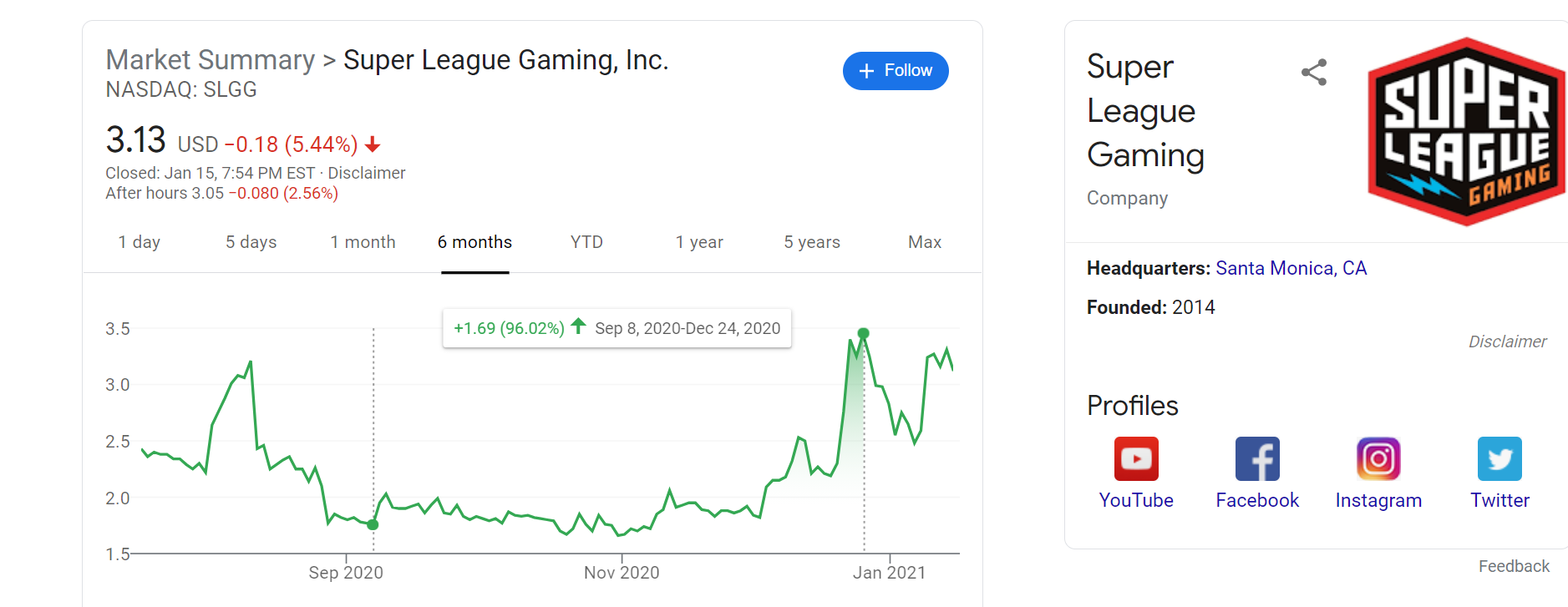Click the Dec 24 peak chart marker

click(x=864, y=333)
